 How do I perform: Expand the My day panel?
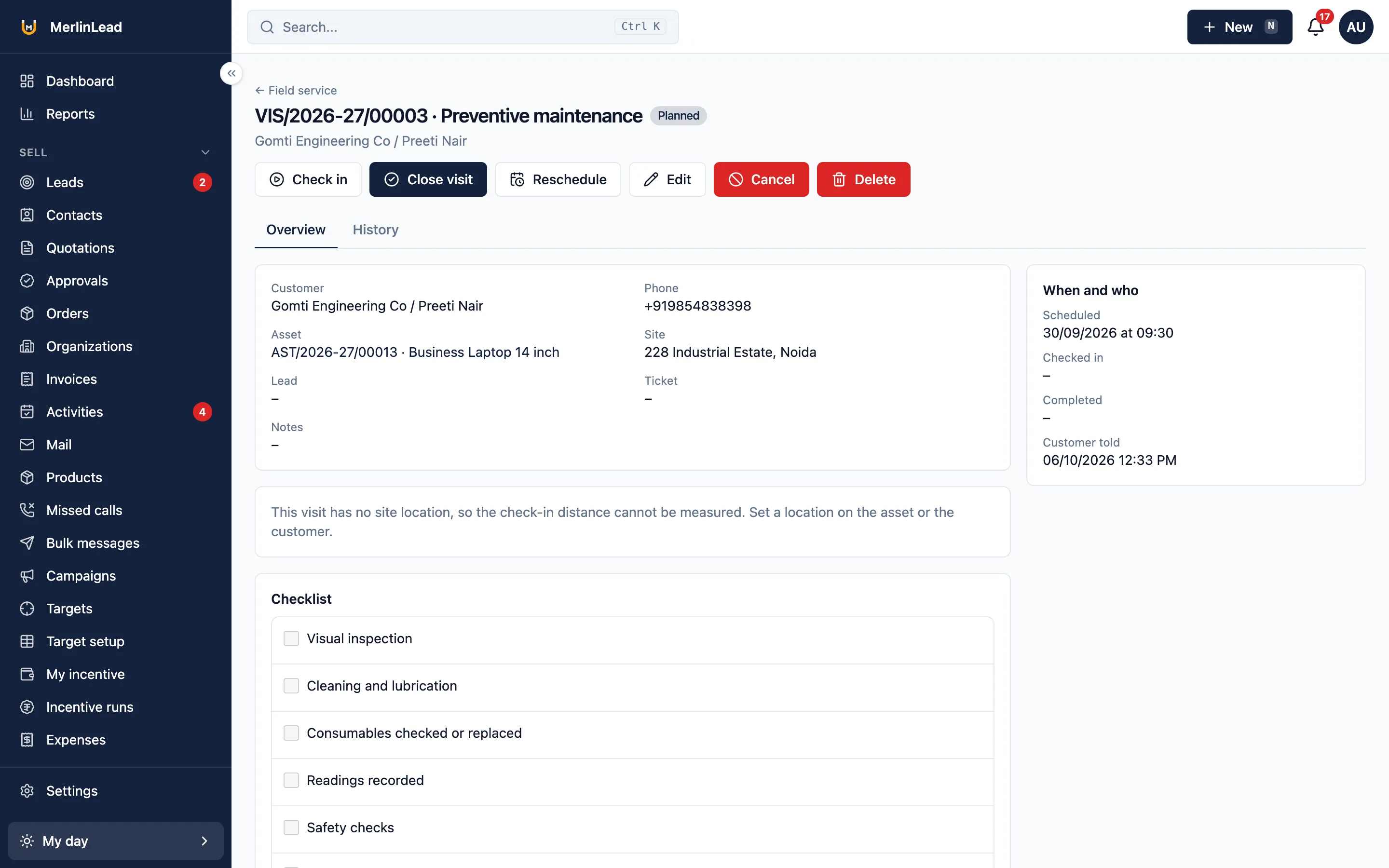(115, 840)
